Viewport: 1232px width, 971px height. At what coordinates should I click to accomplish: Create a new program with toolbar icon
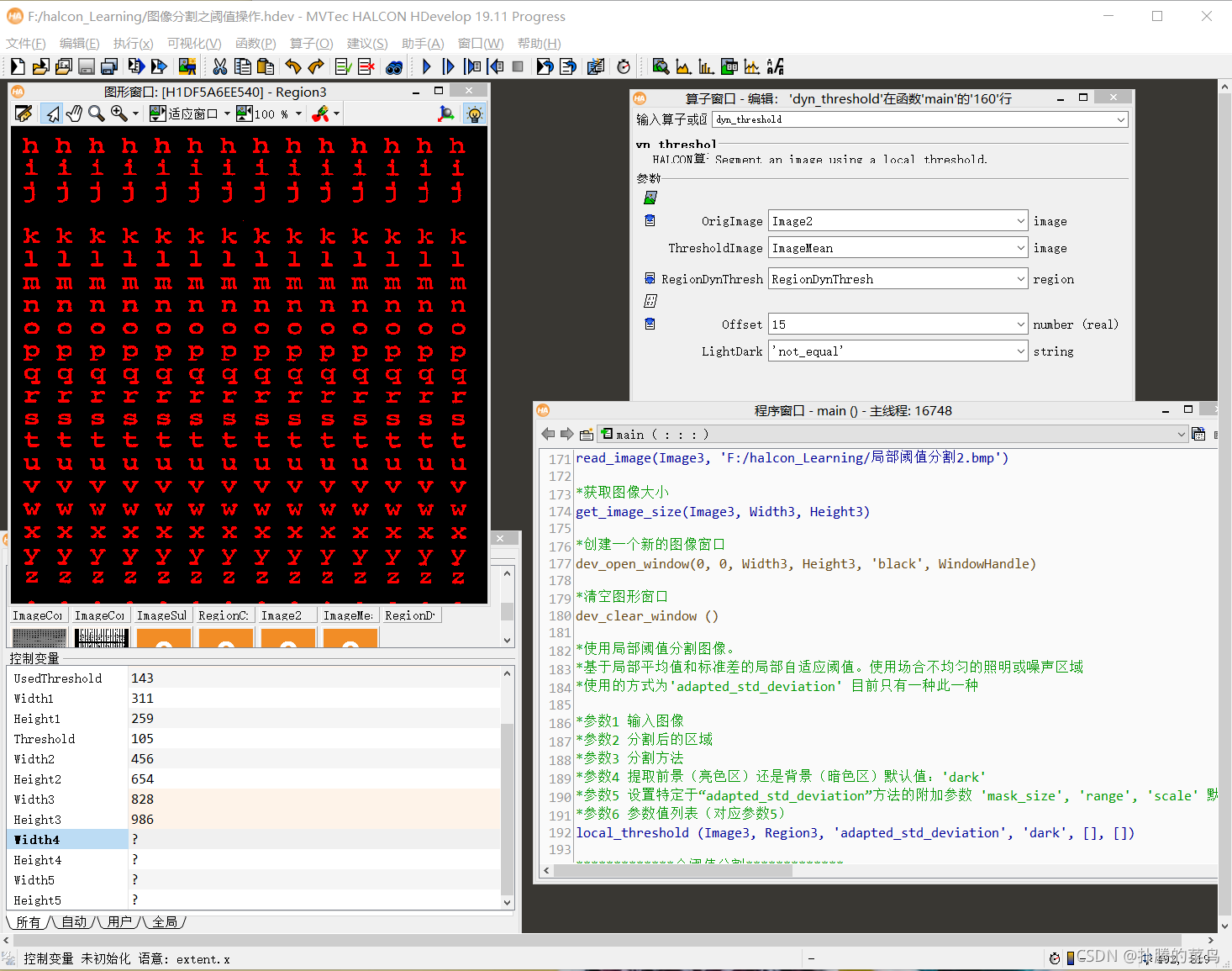click(18, 66)
